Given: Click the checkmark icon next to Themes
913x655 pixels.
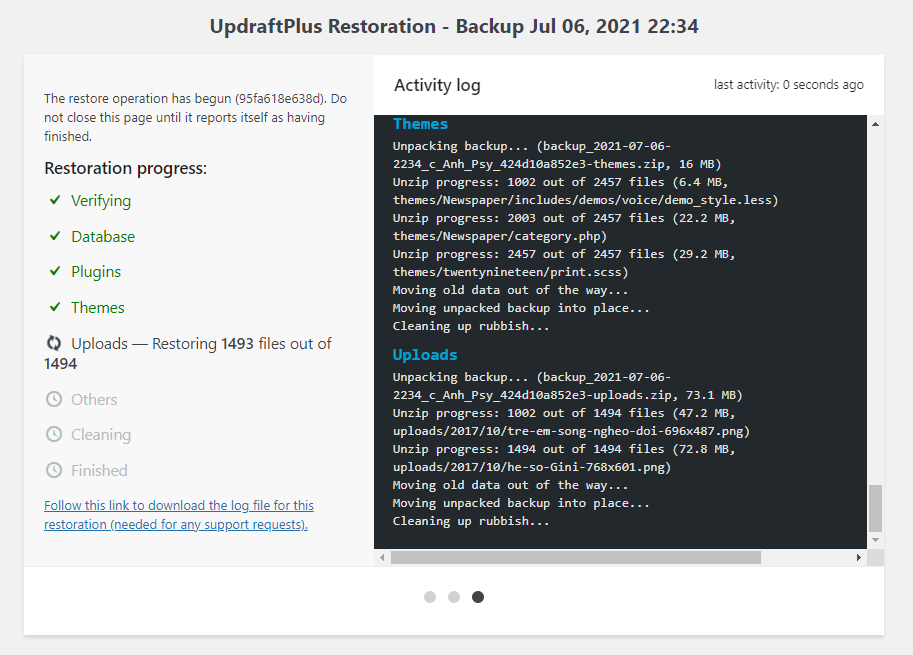Looking at the screenshot, I should point(55,308).
